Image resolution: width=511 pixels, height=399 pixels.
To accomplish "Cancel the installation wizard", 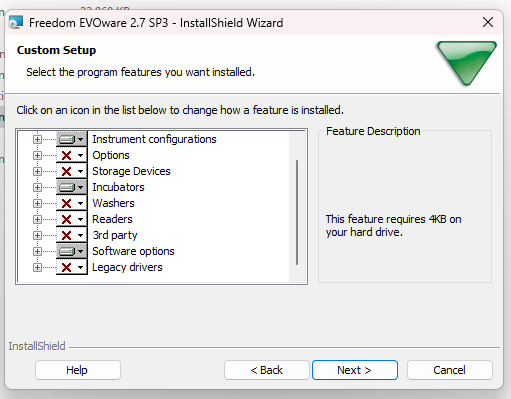I will [x=449, y=370].
